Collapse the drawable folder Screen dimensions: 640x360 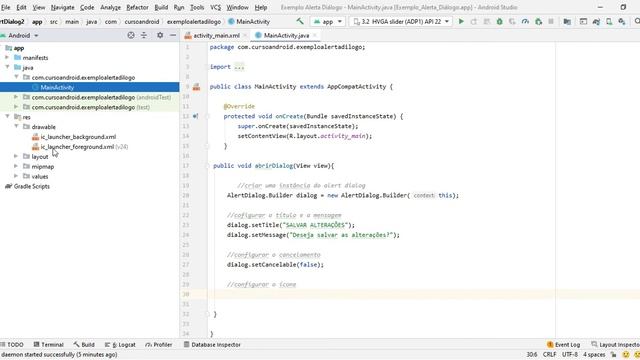tap(16, 127)
